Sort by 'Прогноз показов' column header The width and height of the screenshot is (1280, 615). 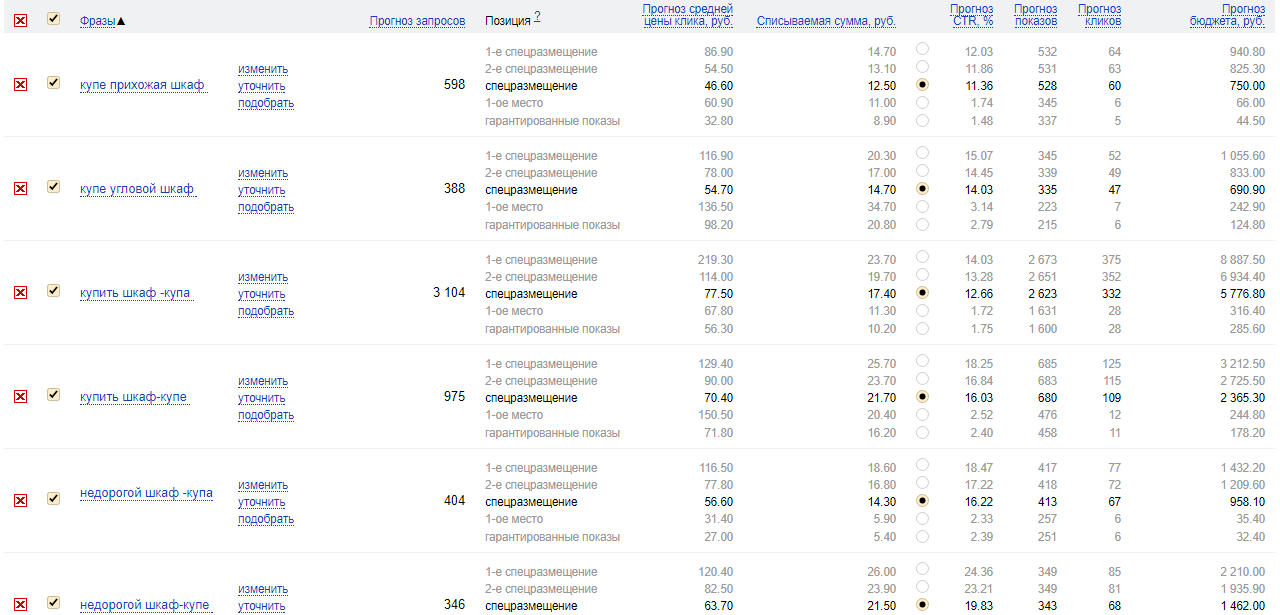click(x=1035, y=15)
